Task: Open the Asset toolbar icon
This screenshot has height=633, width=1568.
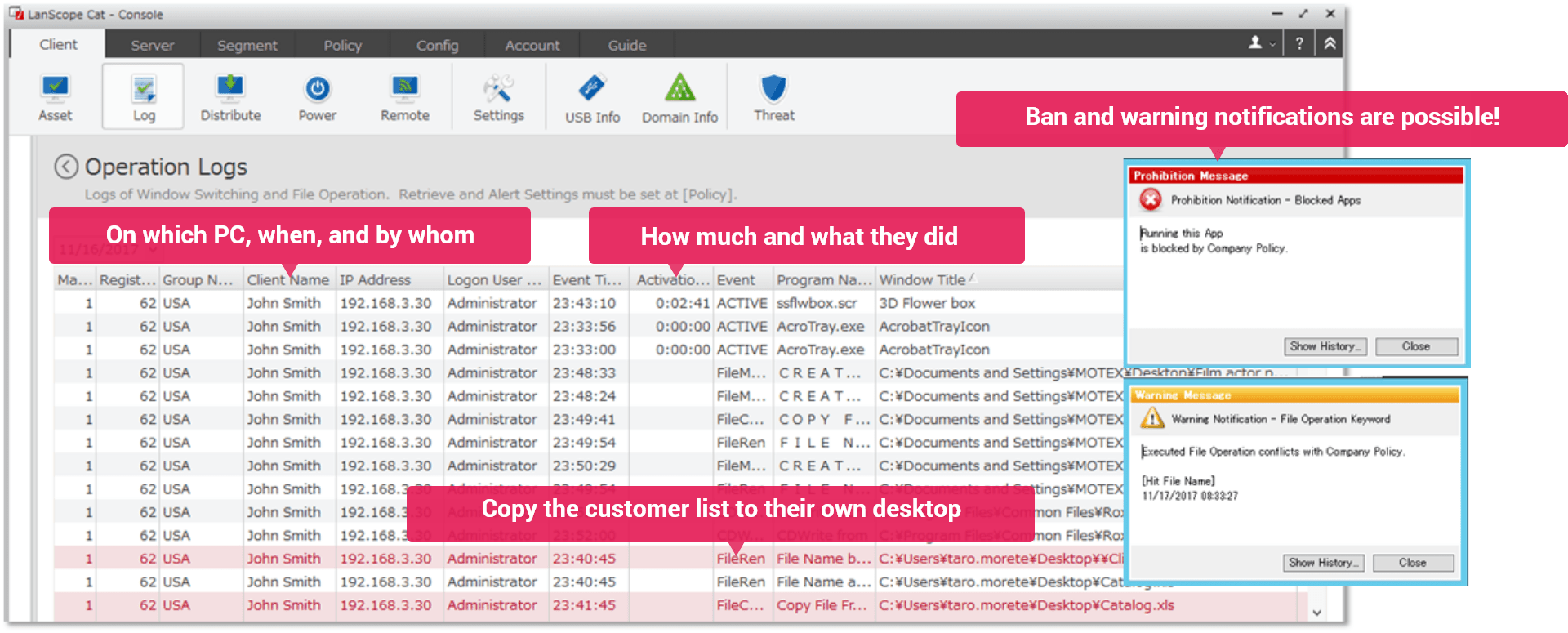Action: (x=55, y=97)
